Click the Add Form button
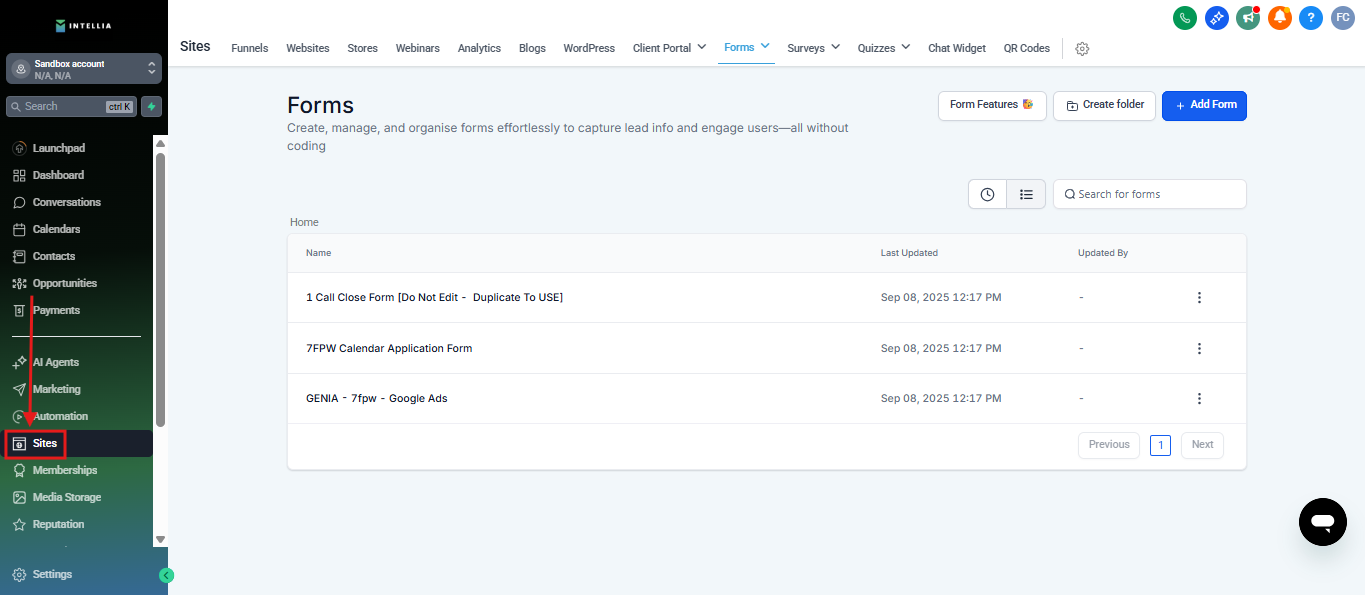 pyautogui.click(x=1204, y=105)
